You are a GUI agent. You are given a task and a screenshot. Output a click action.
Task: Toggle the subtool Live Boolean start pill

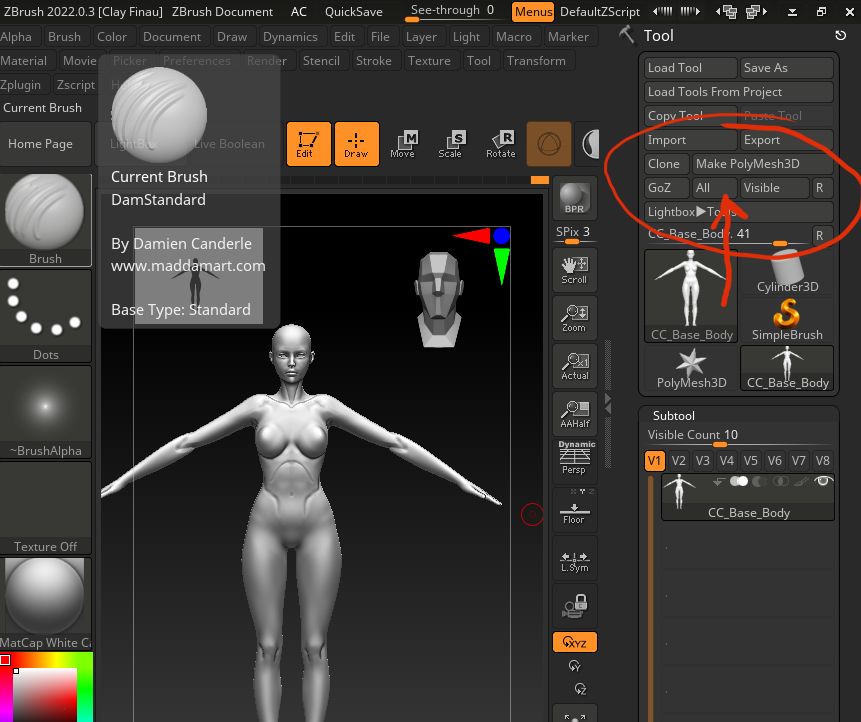click(739, 482)
